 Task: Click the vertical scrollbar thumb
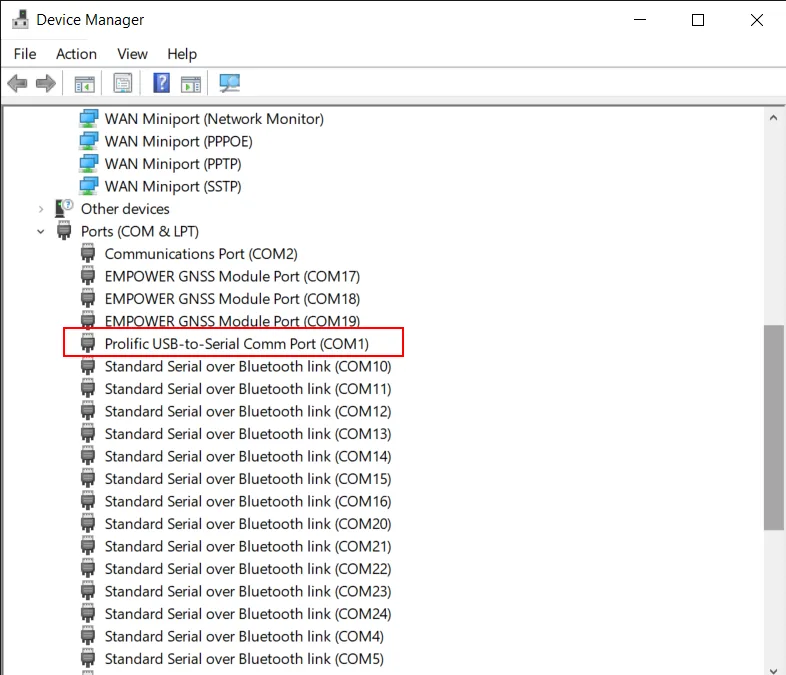coord(773,427)
